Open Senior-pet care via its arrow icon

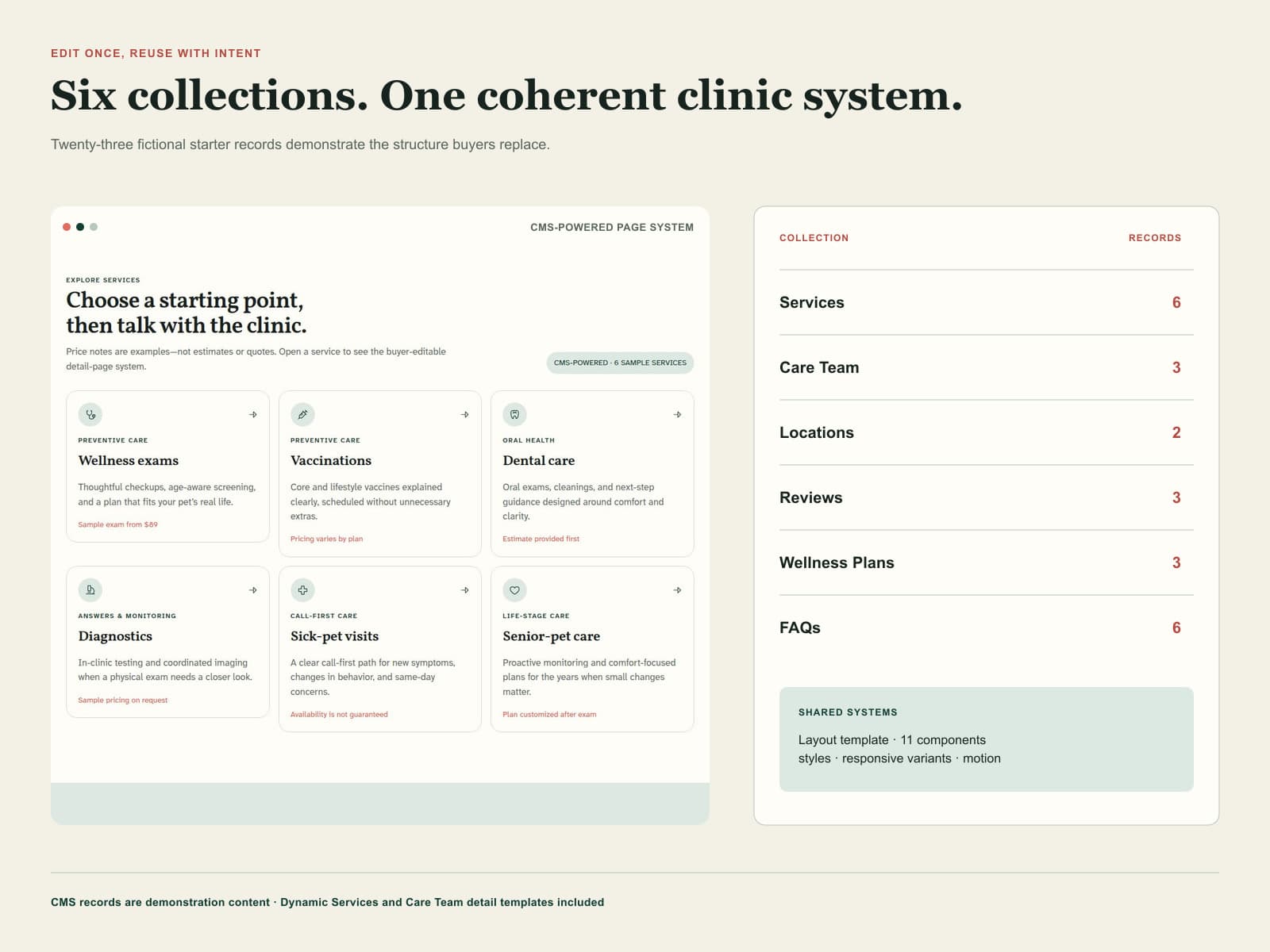[x=677, y=589]
